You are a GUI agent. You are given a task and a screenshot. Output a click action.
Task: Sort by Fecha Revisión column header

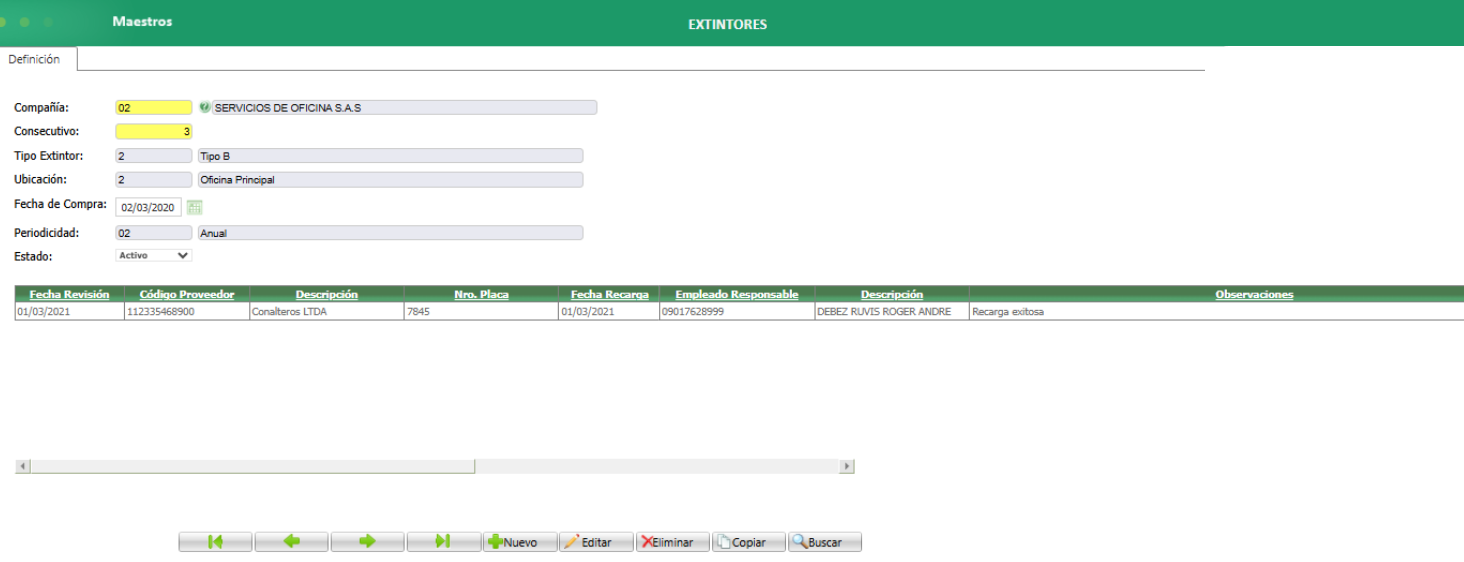(x=69, y=294)
